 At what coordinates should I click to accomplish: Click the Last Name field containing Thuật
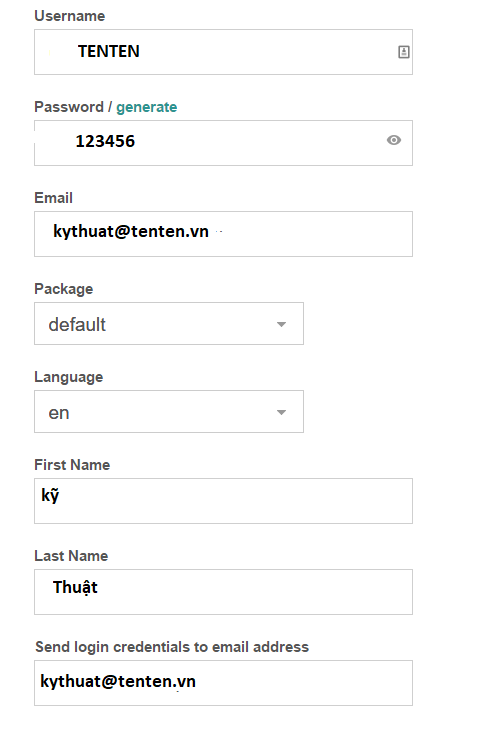click(x=223, y=592)
